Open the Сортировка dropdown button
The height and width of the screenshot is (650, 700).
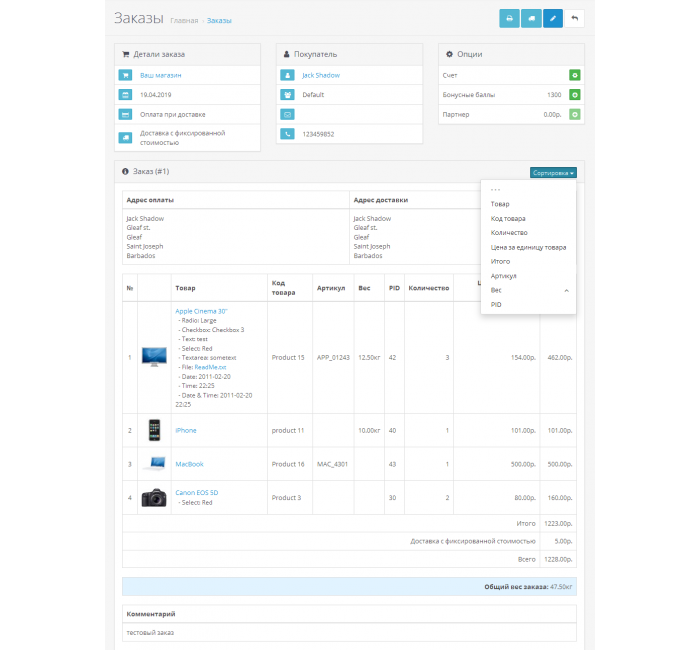pyautogui.click(x=553, y=173)
